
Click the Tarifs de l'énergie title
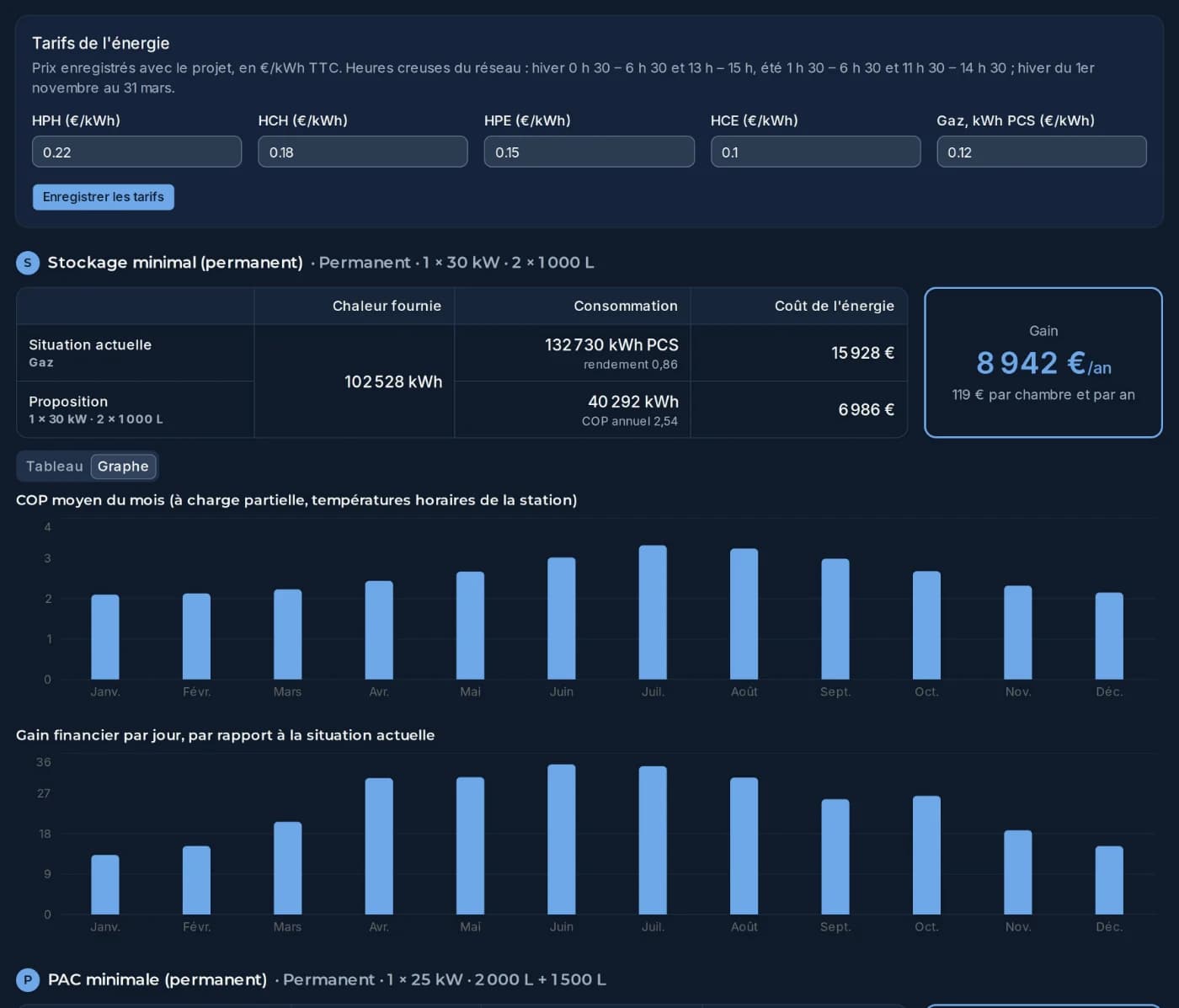(101, 43)
